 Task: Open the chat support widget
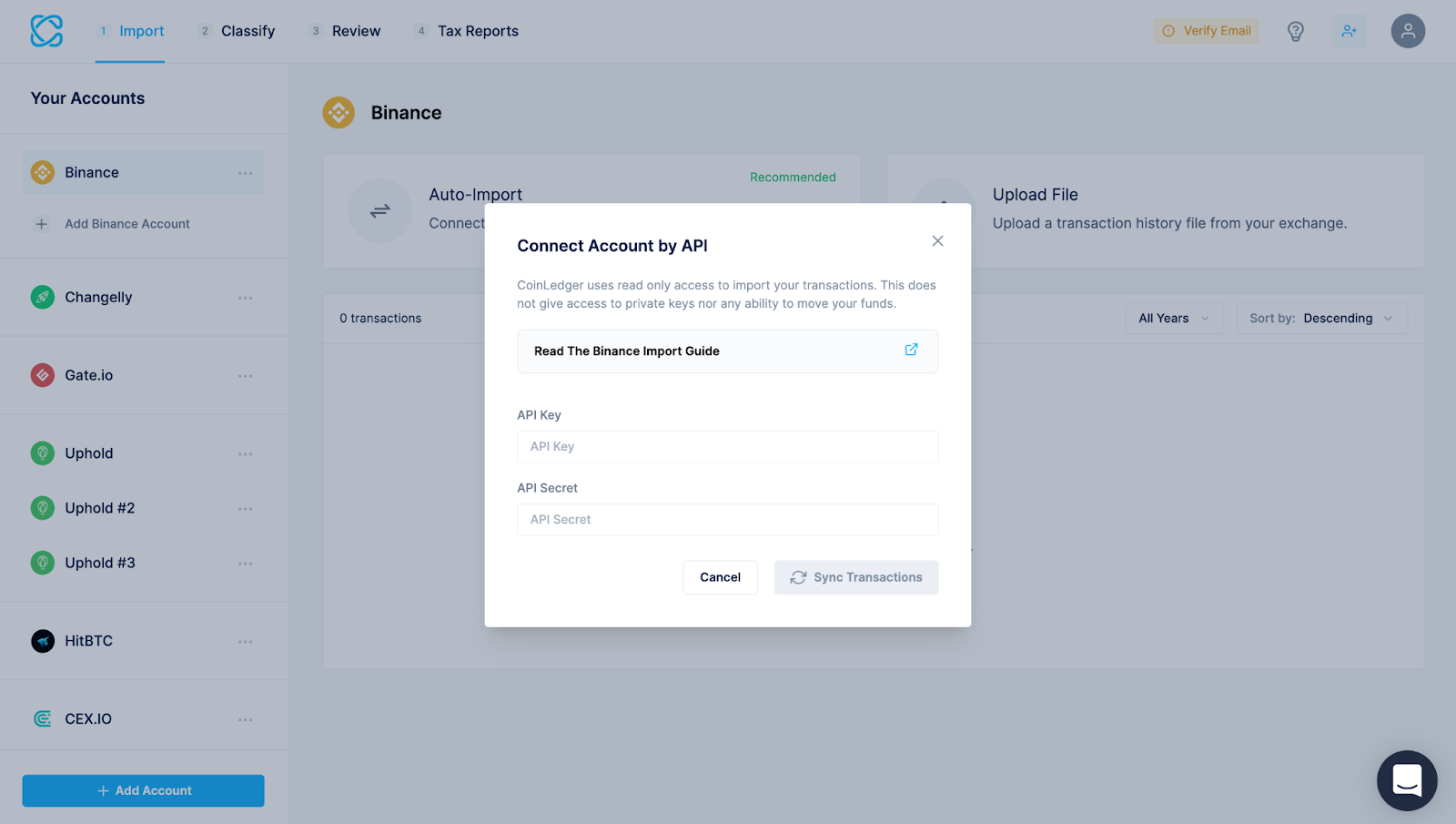coord(1407,780)
